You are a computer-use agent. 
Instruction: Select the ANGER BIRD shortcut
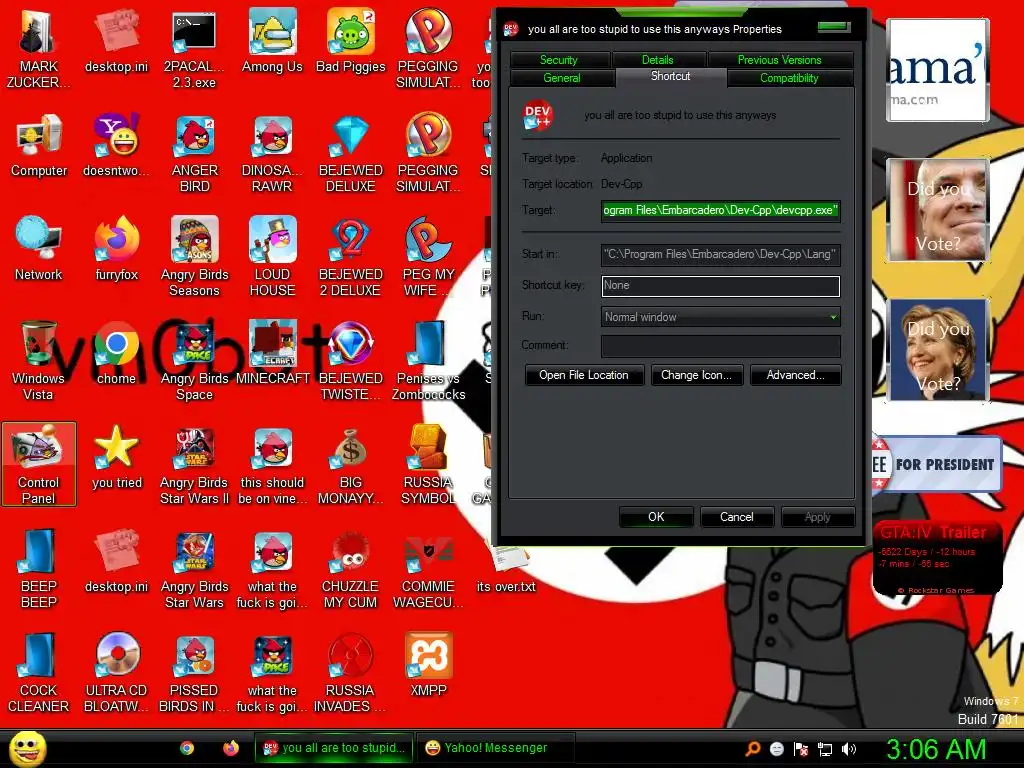coord(194,153)
